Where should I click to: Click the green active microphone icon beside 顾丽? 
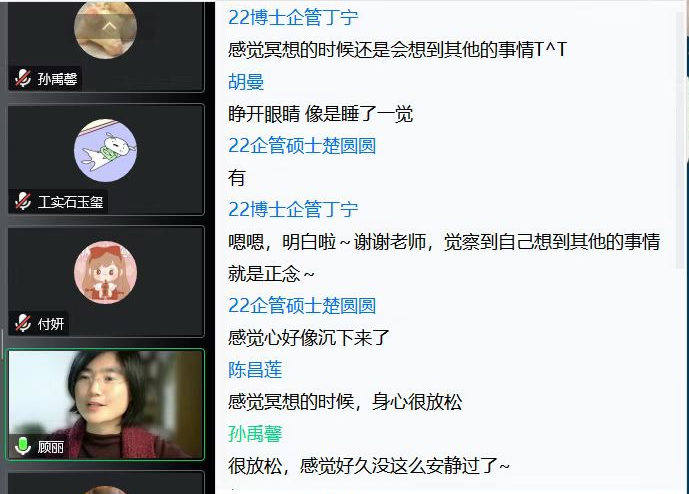coord(22,446)
